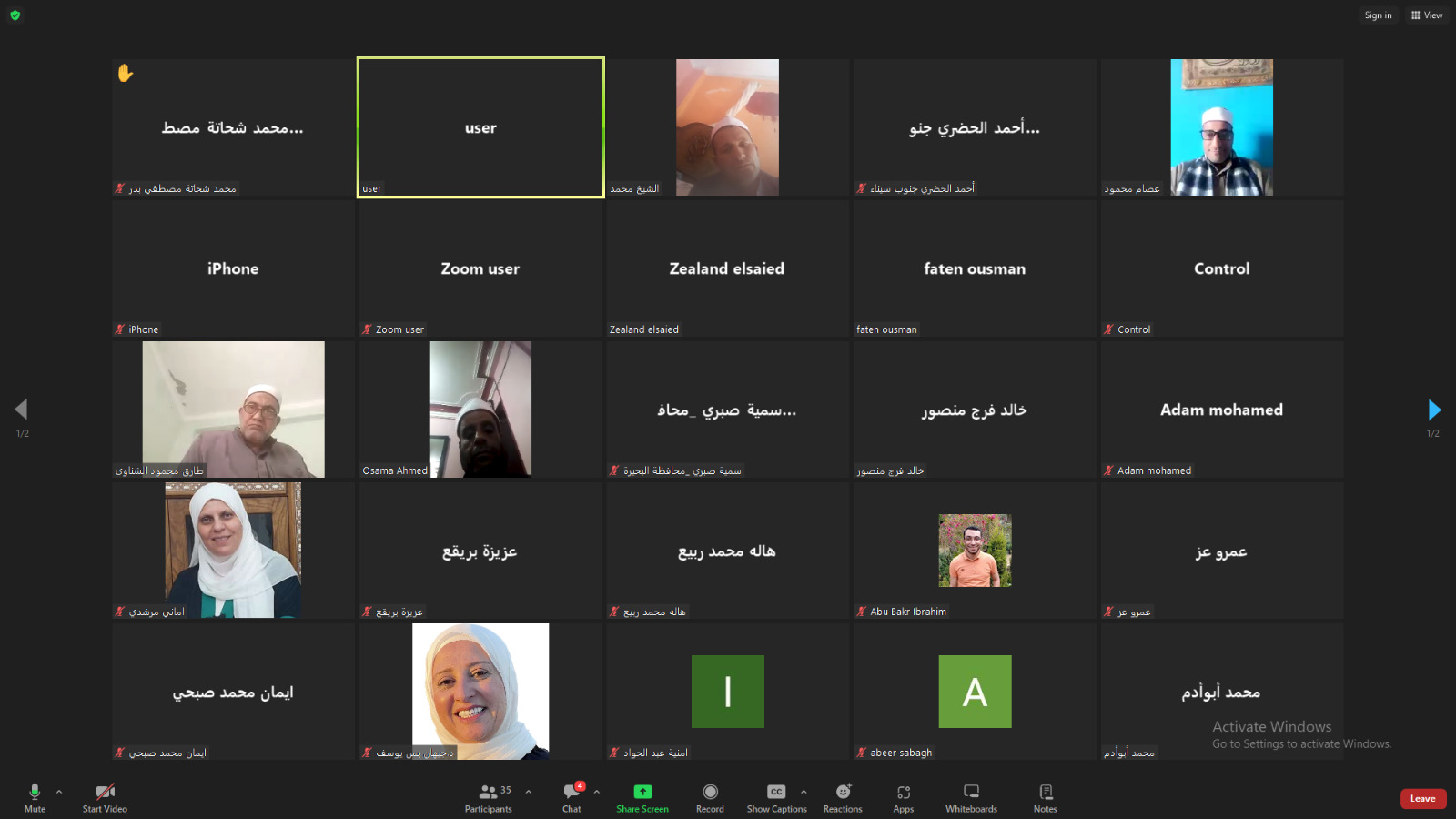Open the Participants panel

tap(489, 797)
